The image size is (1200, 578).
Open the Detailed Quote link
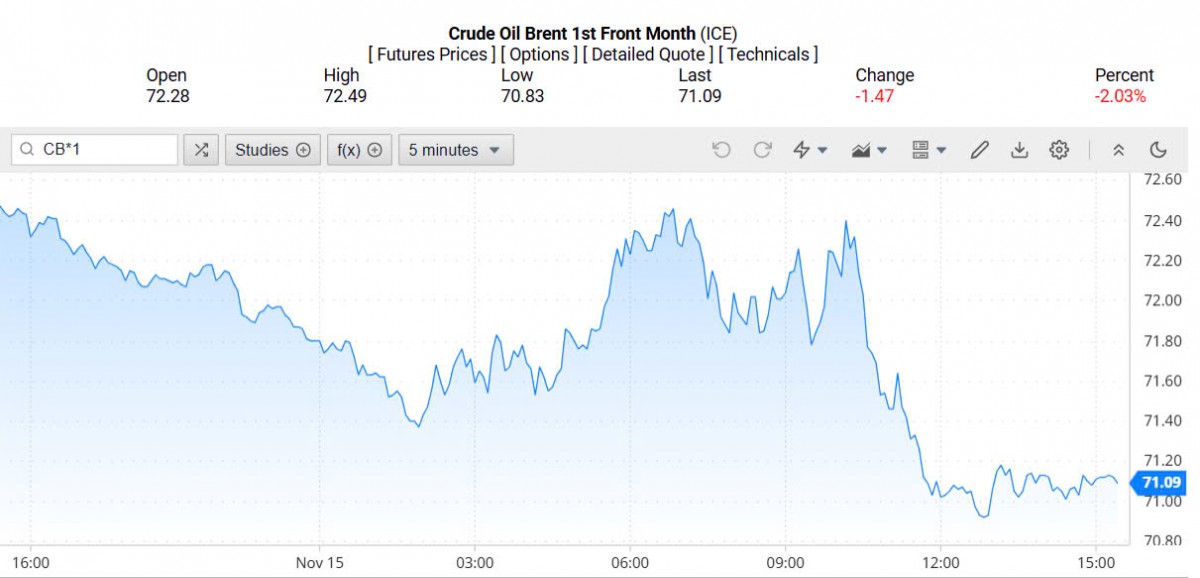click(x=649, y=54)
